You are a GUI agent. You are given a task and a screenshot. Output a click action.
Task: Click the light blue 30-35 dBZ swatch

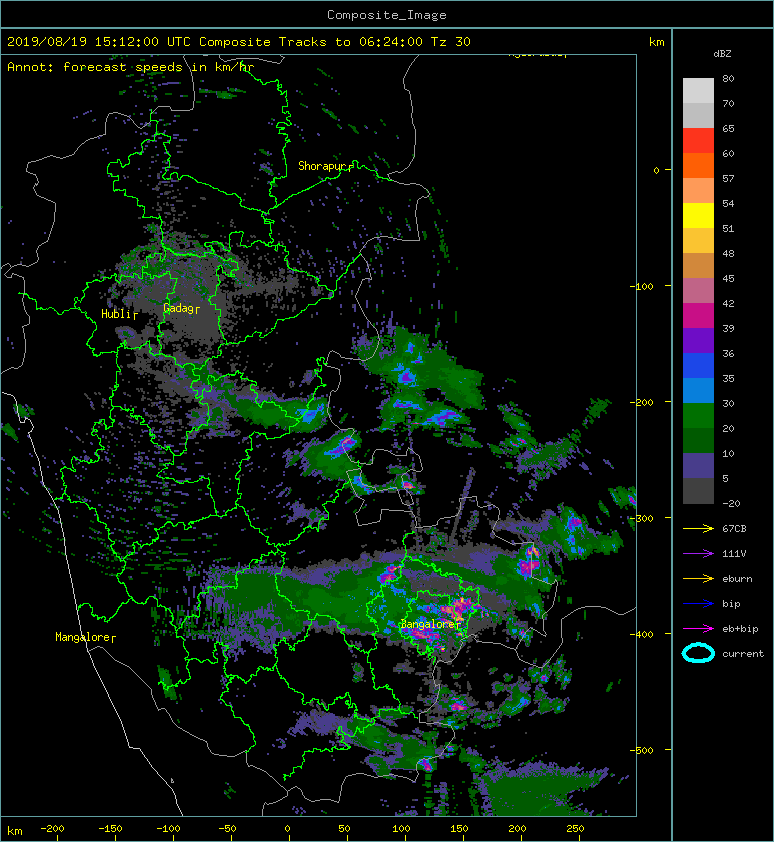(698, 390)
